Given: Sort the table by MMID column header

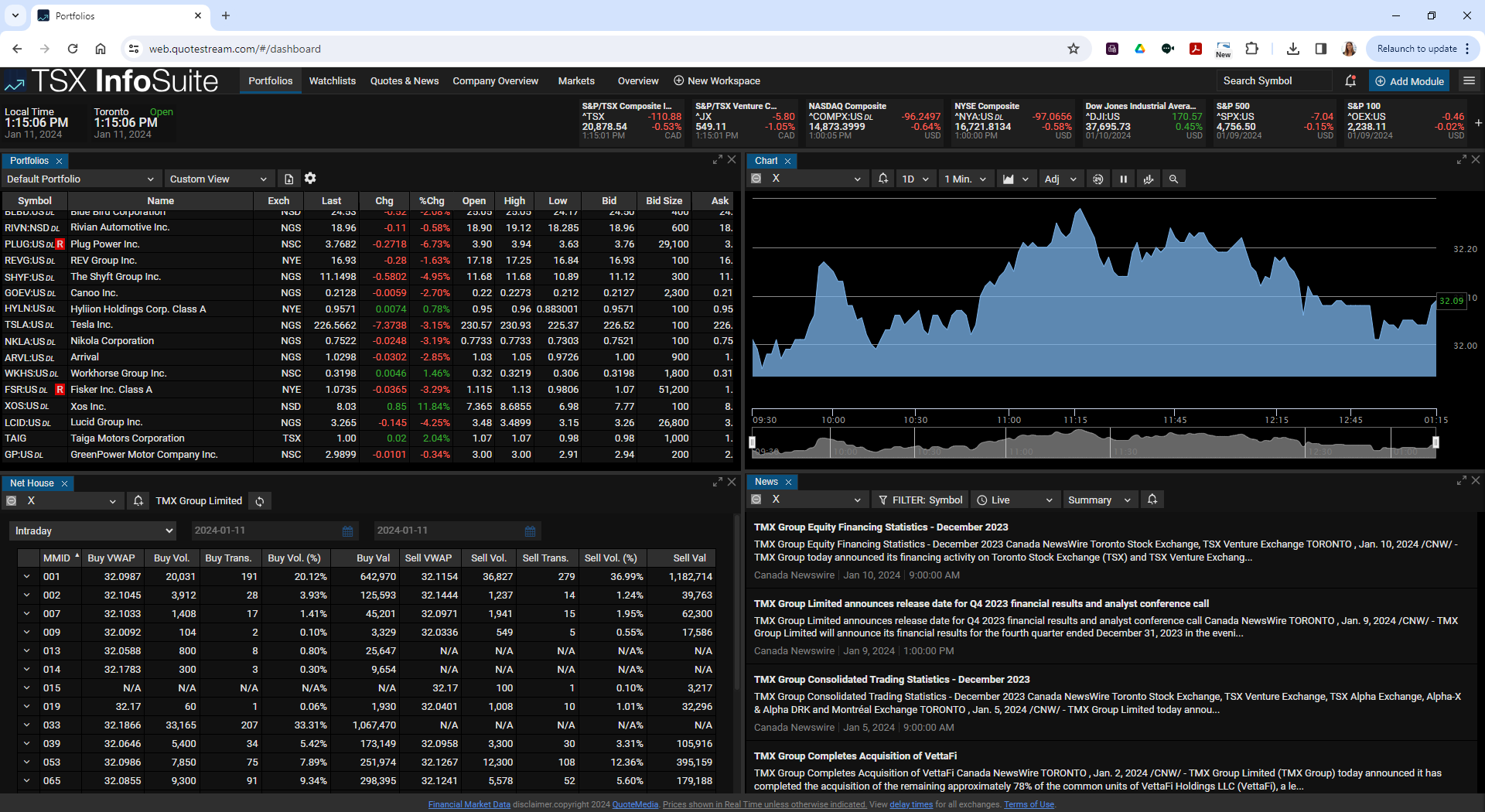Looking at the screenshot, I should [60, 558].
